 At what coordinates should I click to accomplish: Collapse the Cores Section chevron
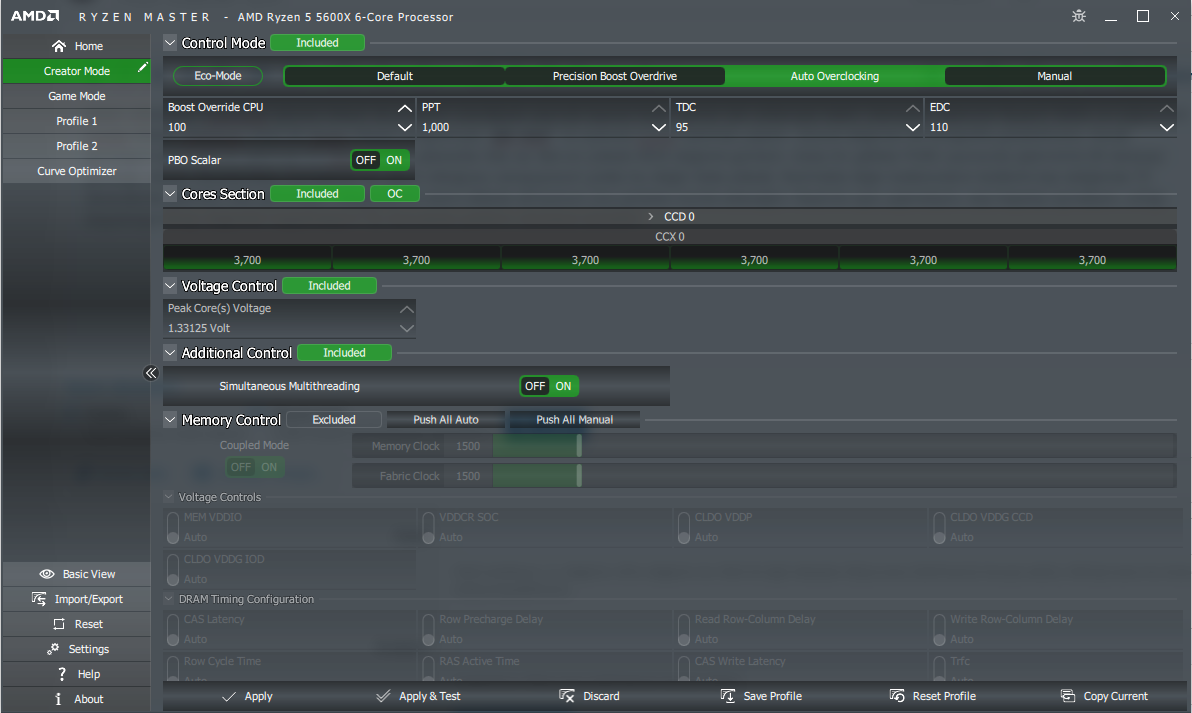170,193
